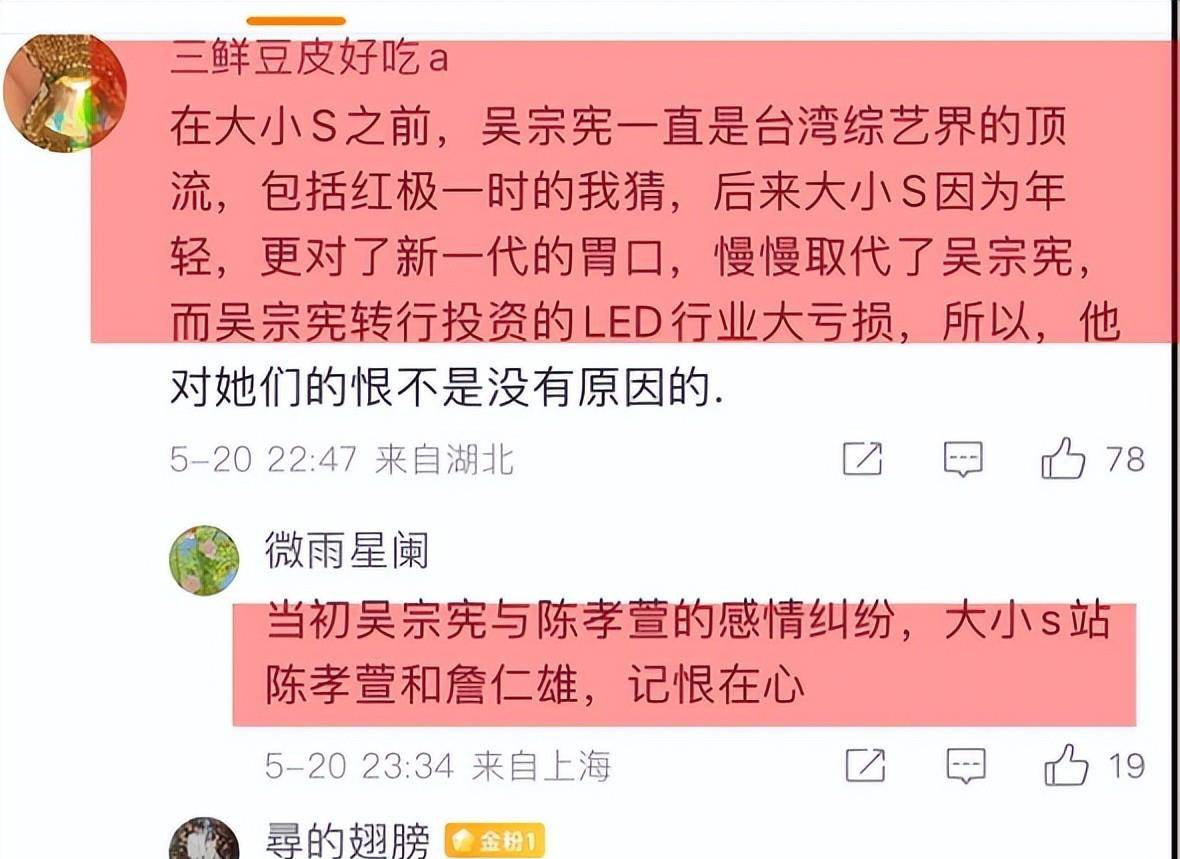
Task: Open 三鲜豆皮好吃a's avatar
Action: [x=65, y=92]
